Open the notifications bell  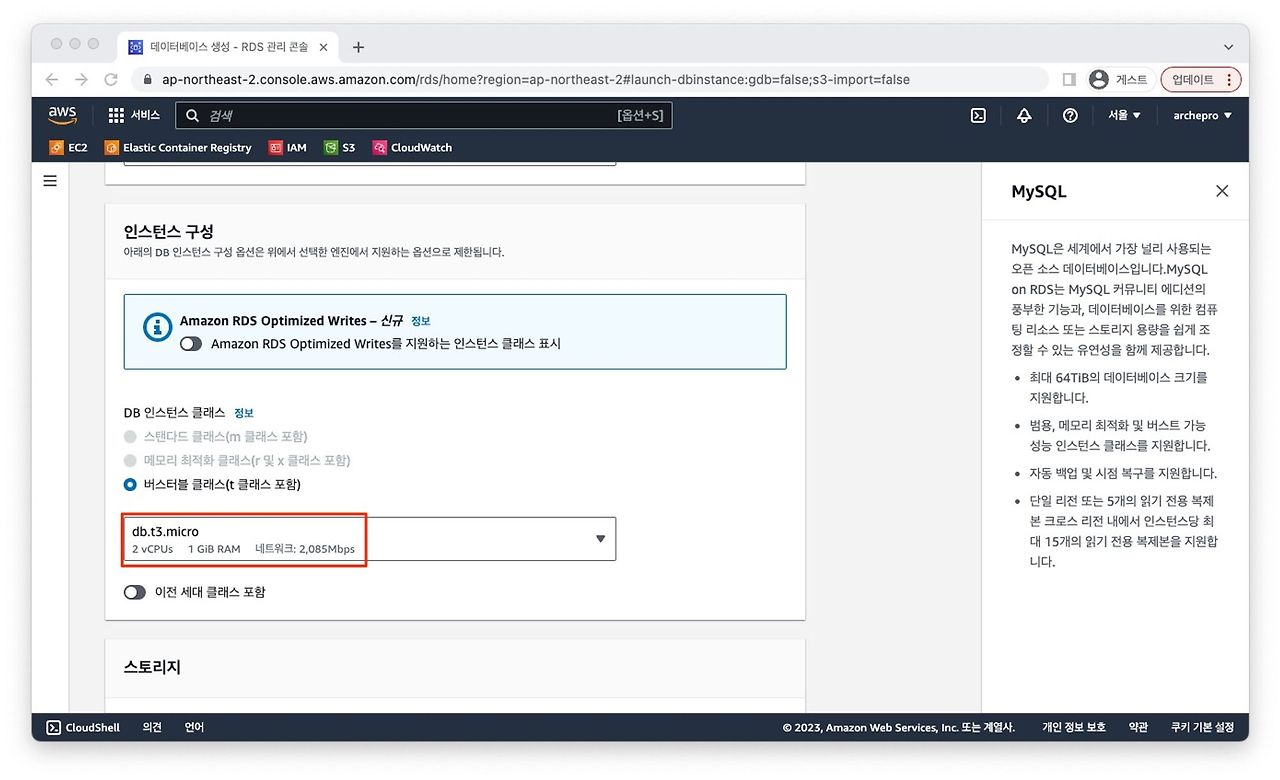tap(1024, 116)
